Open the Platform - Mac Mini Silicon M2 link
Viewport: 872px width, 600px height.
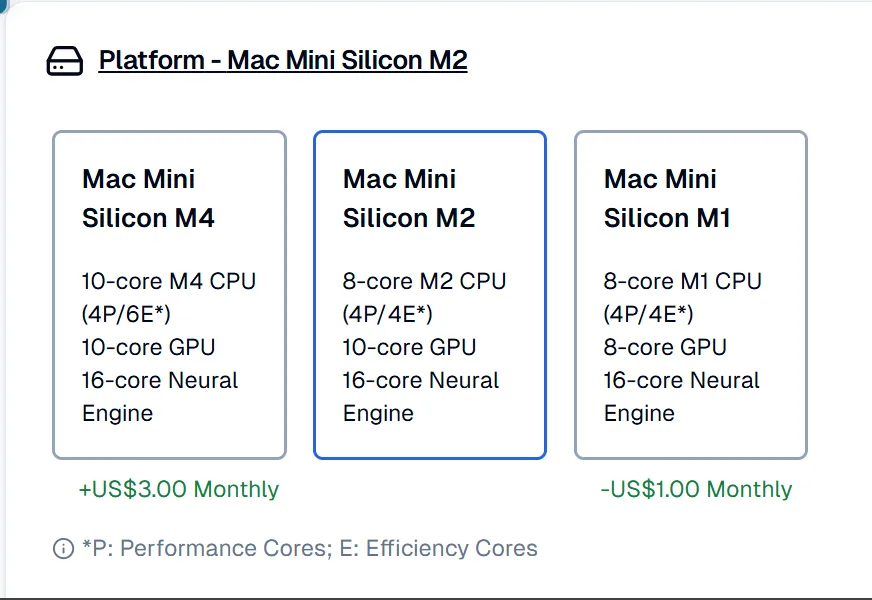[x=283, y=60]
